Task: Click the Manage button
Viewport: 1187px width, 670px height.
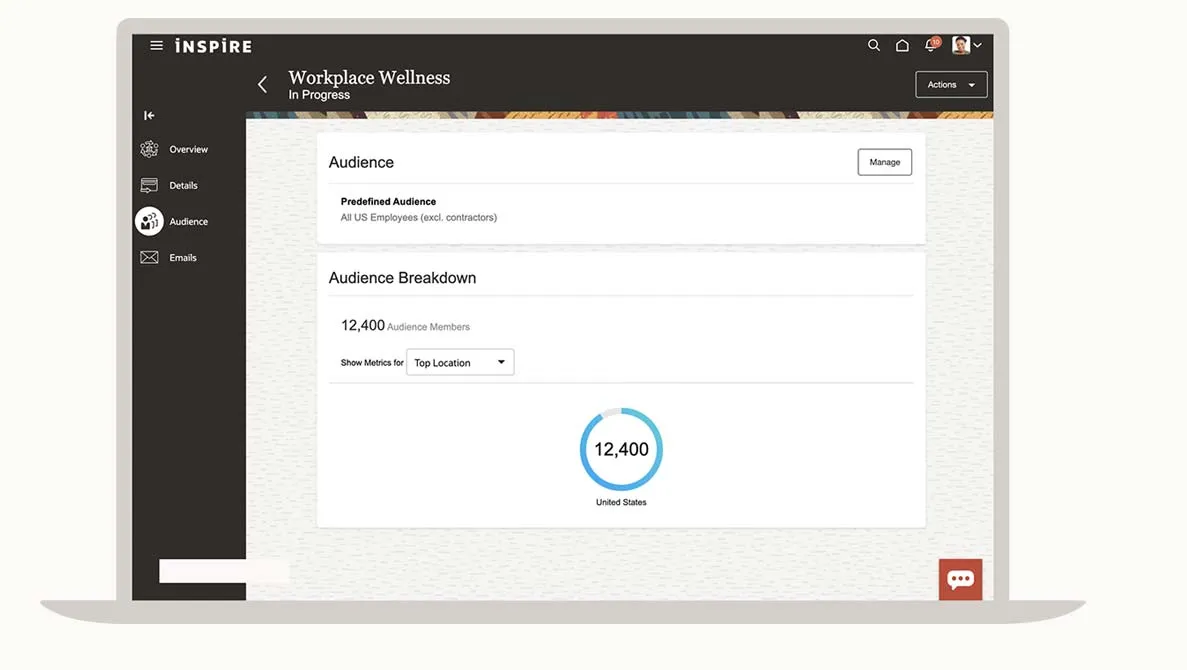Action: pyautogui.click(x=884, y=162)
